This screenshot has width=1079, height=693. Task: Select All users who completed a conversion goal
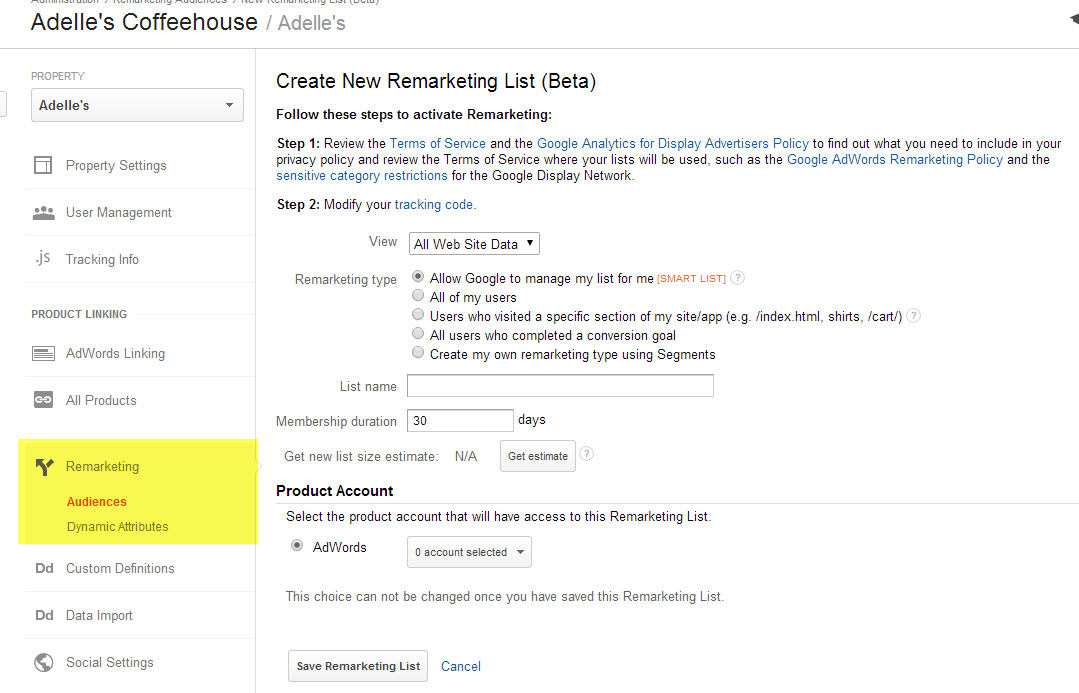coord(418,333)
